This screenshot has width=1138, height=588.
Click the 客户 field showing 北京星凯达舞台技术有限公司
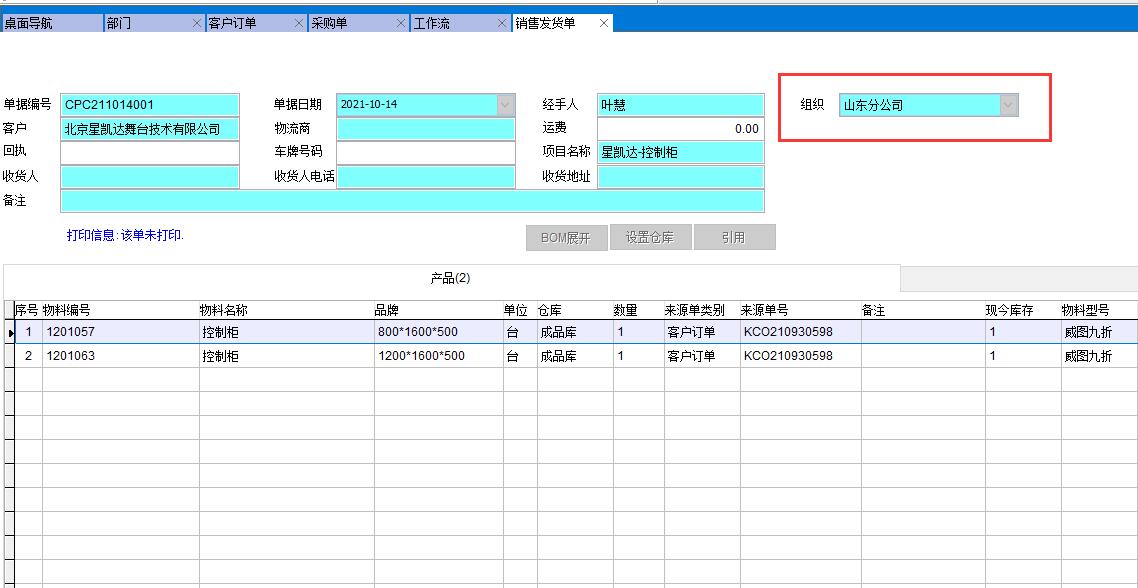149,128
